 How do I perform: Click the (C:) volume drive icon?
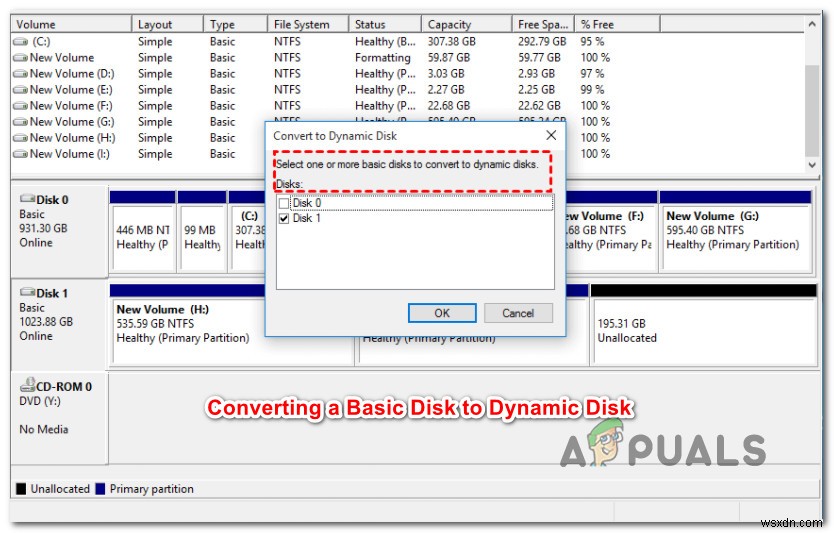click(x=20, y=41)
